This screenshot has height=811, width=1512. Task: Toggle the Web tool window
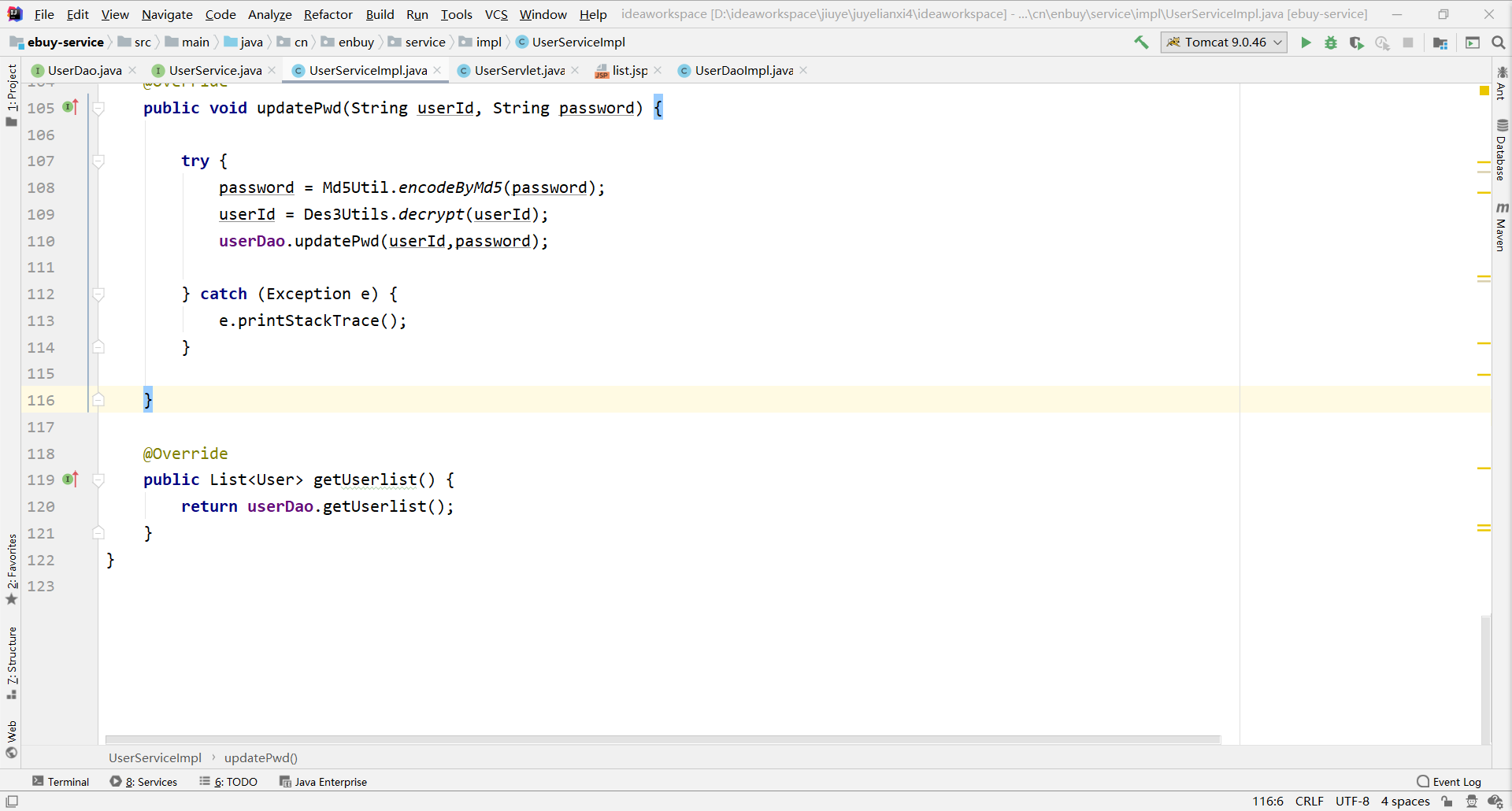click(x=12, y=739)
